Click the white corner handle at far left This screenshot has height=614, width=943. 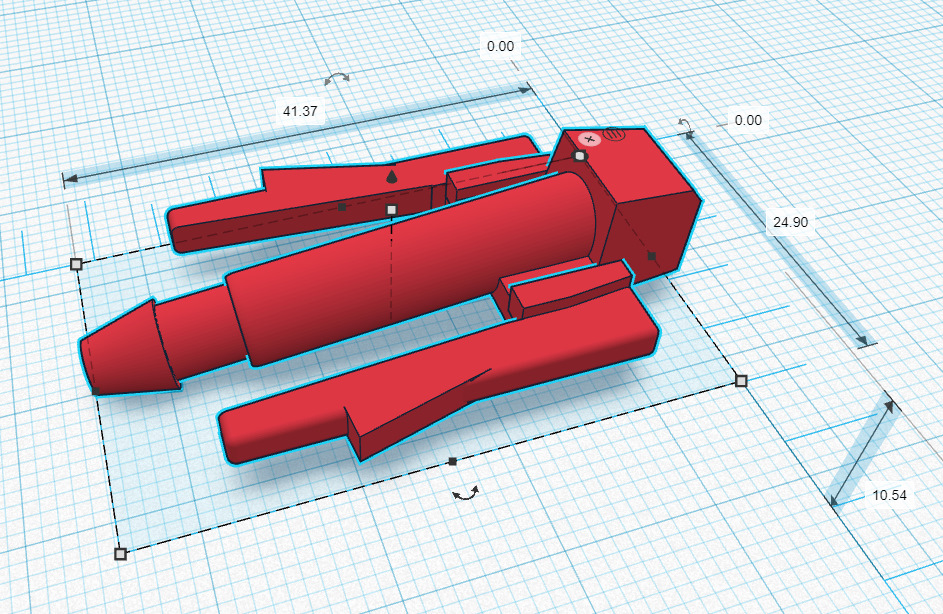[76, 264]
